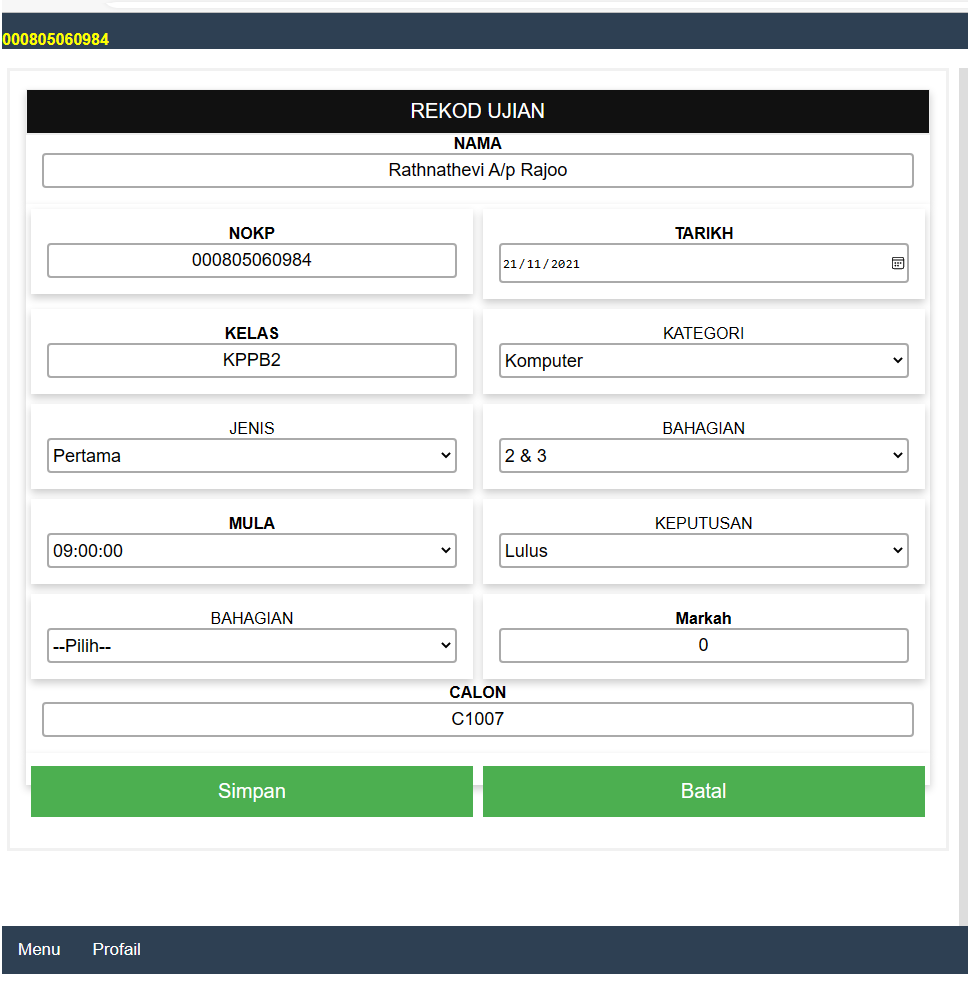Screen dimensions: 968x984
Task: Click the CALON field showing C1007
Action: [x=477, y=719]
